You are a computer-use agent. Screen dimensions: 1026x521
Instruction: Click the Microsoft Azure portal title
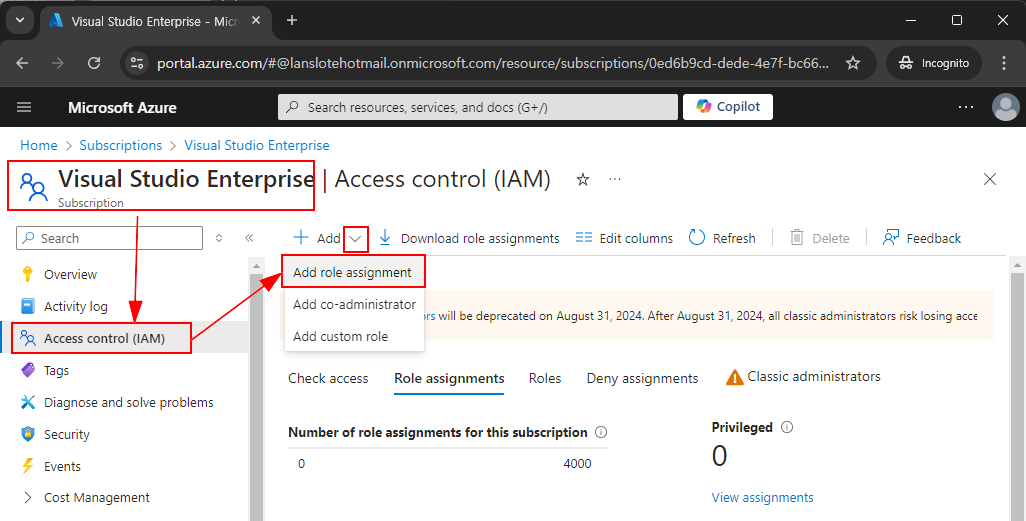pyautogui.click(x=122, y=107)
